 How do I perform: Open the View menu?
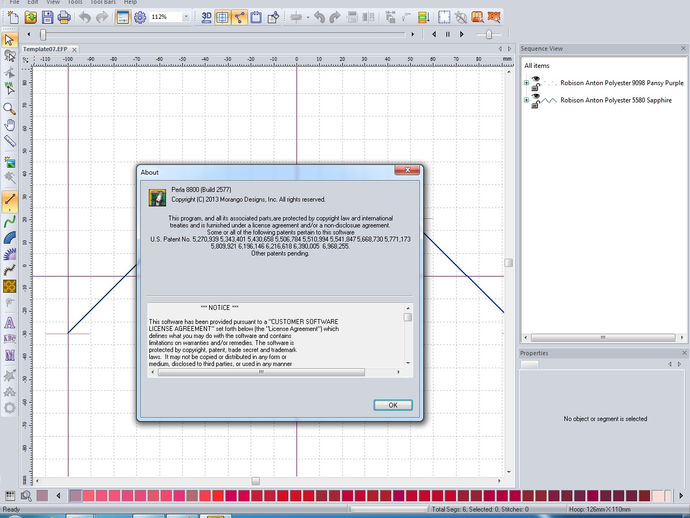53,2
